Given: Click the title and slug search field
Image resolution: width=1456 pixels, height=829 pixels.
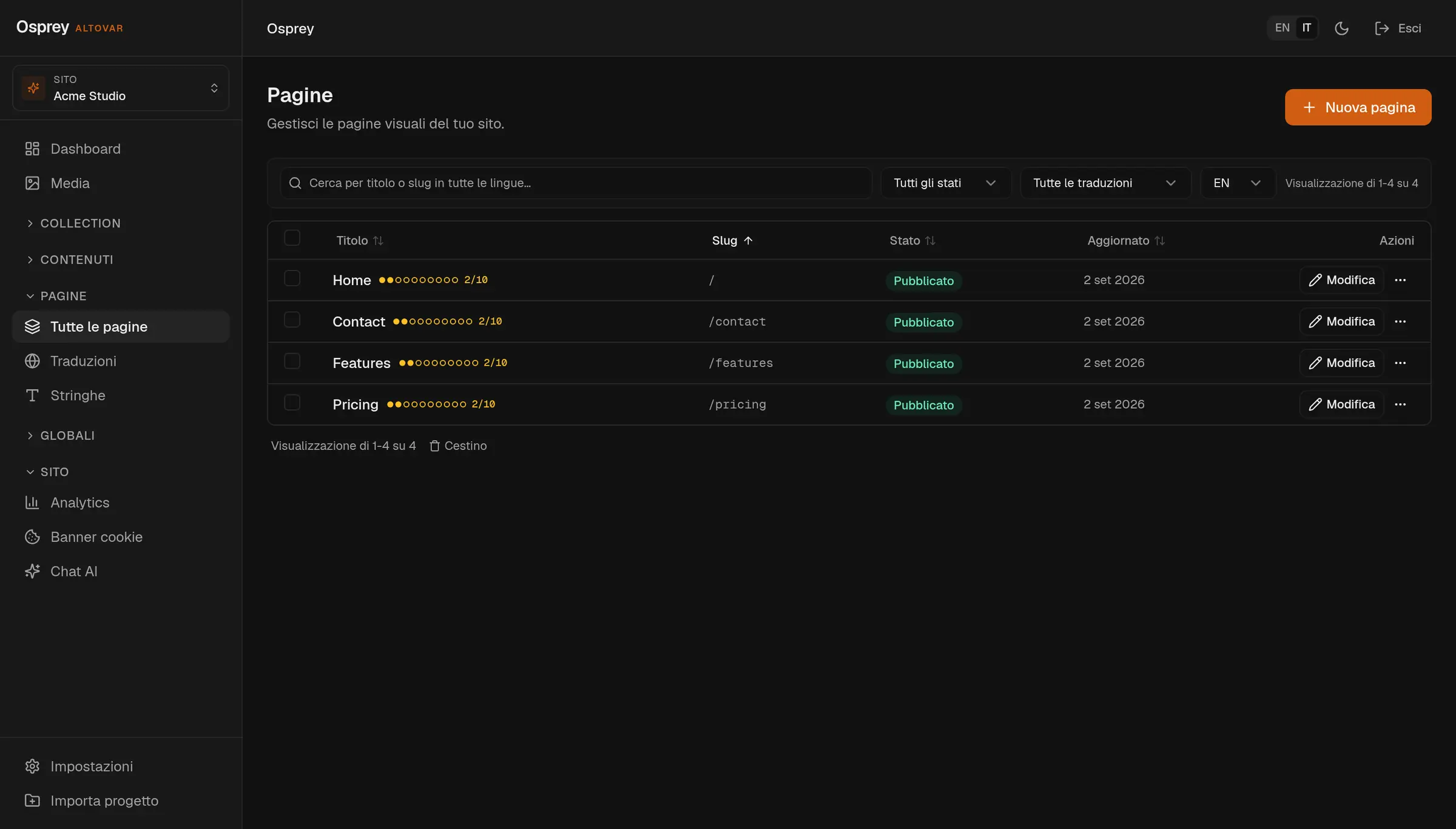Looking at the screenshot, I should pos(576,183).
